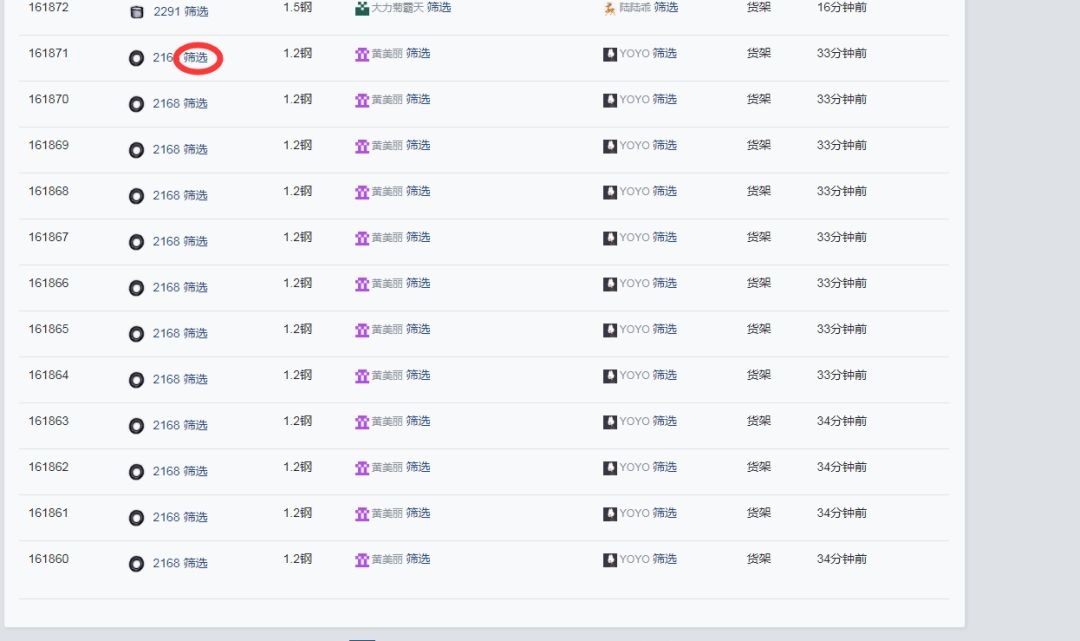Click item ring icon in row 161866
Viewport: 1080px width, 641px height.
(x=136, y=288)
